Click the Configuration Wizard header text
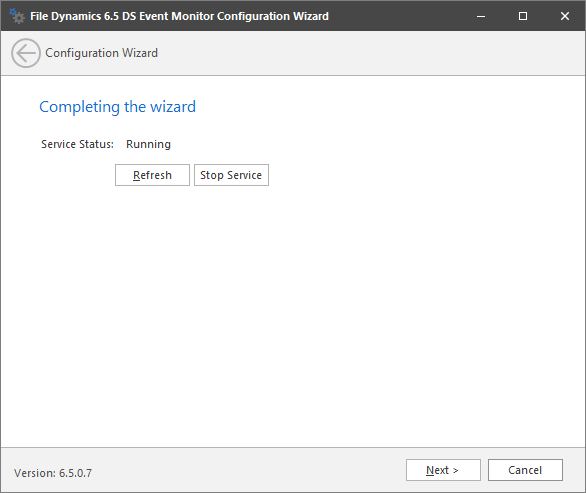The image size is (586, 493). (x=101, y=53)
